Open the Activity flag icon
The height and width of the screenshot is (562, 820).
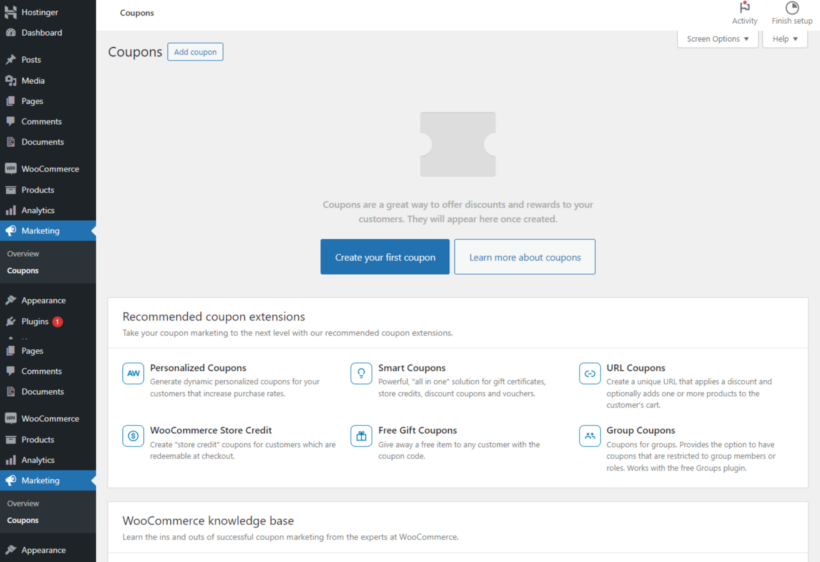(744, 8)
